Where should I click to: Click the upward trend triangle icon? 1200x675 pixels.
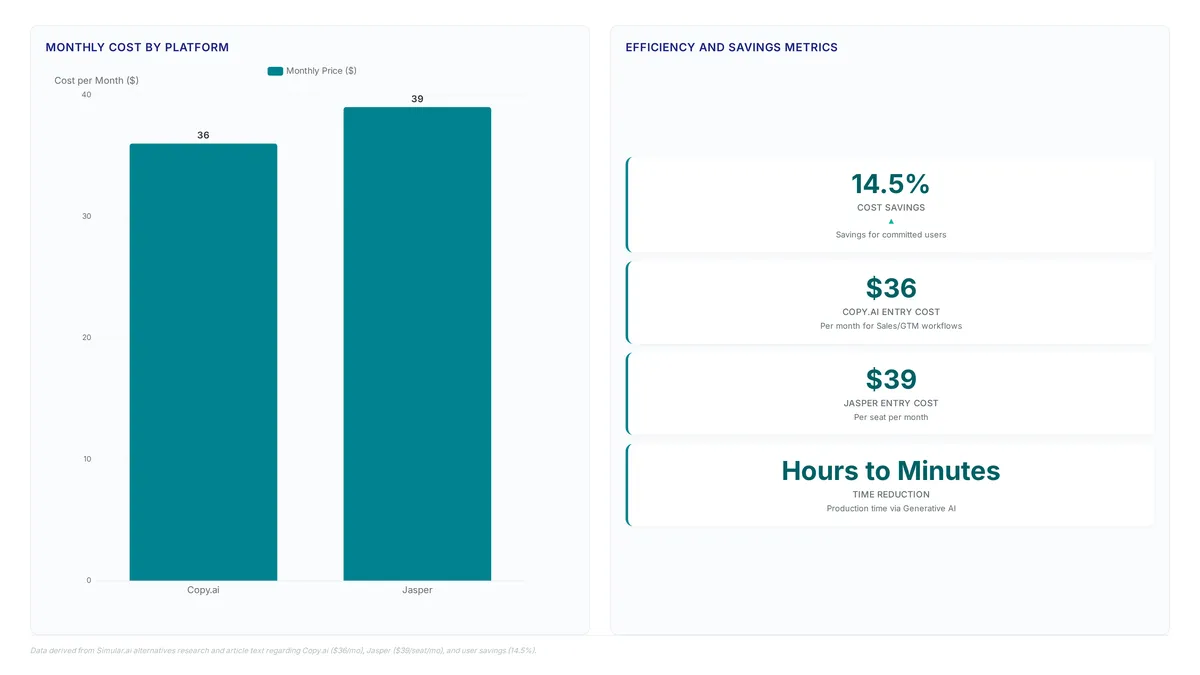pyautogui.click(x=890, y=221)
